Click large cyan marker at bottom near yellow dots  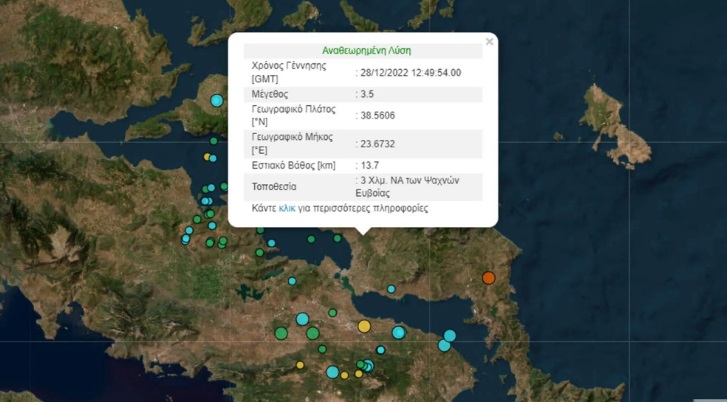pyautogui.click(x=332, y=372)
